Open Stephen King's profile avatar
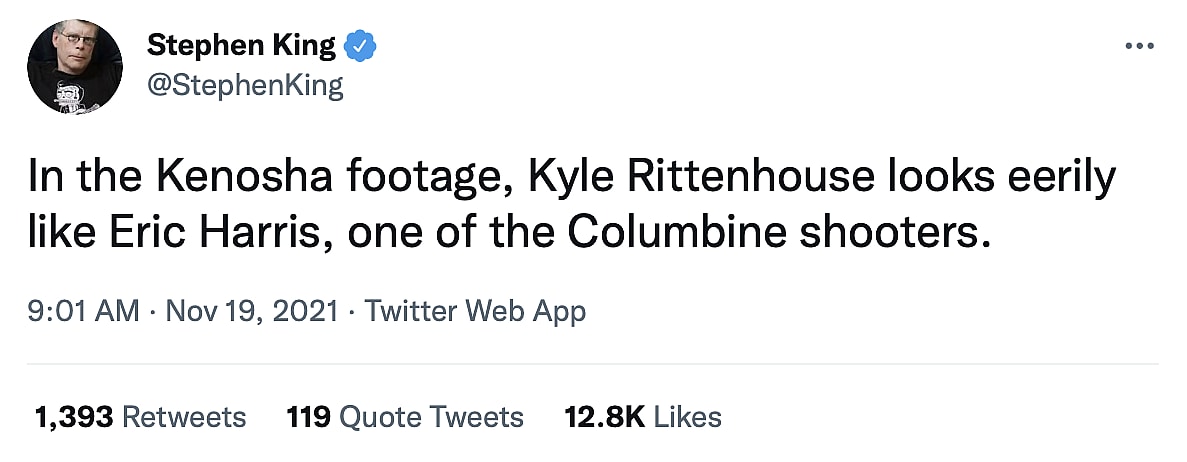This screenshot has width=1187, height=462. pos(76,68)
